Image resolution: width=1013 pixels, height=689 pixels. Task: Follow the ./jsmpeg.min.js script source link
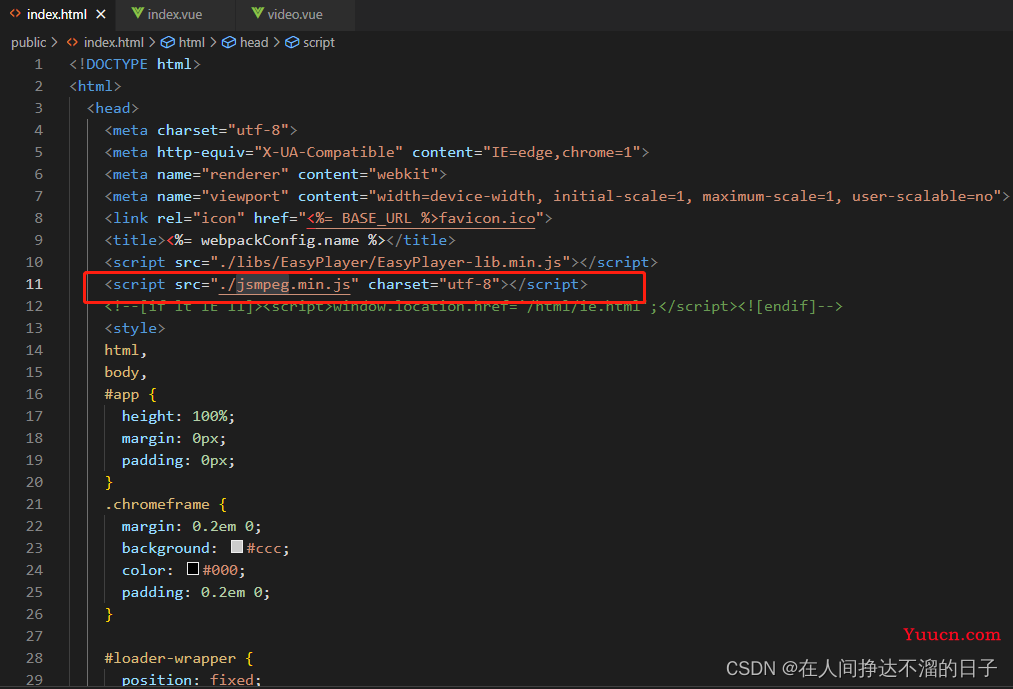(x=285, y=284)
